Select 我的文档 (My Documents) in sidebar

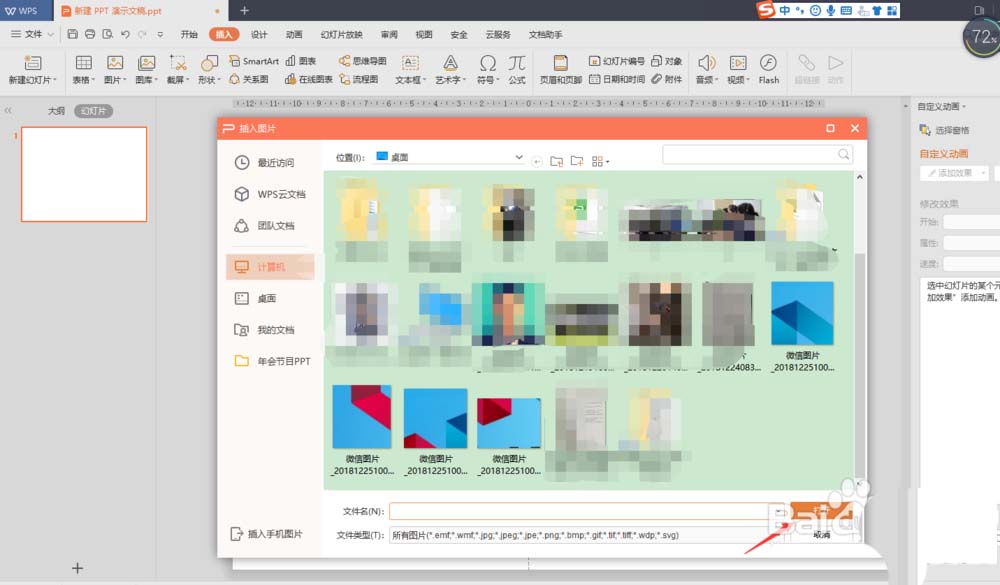coord(270,329)
